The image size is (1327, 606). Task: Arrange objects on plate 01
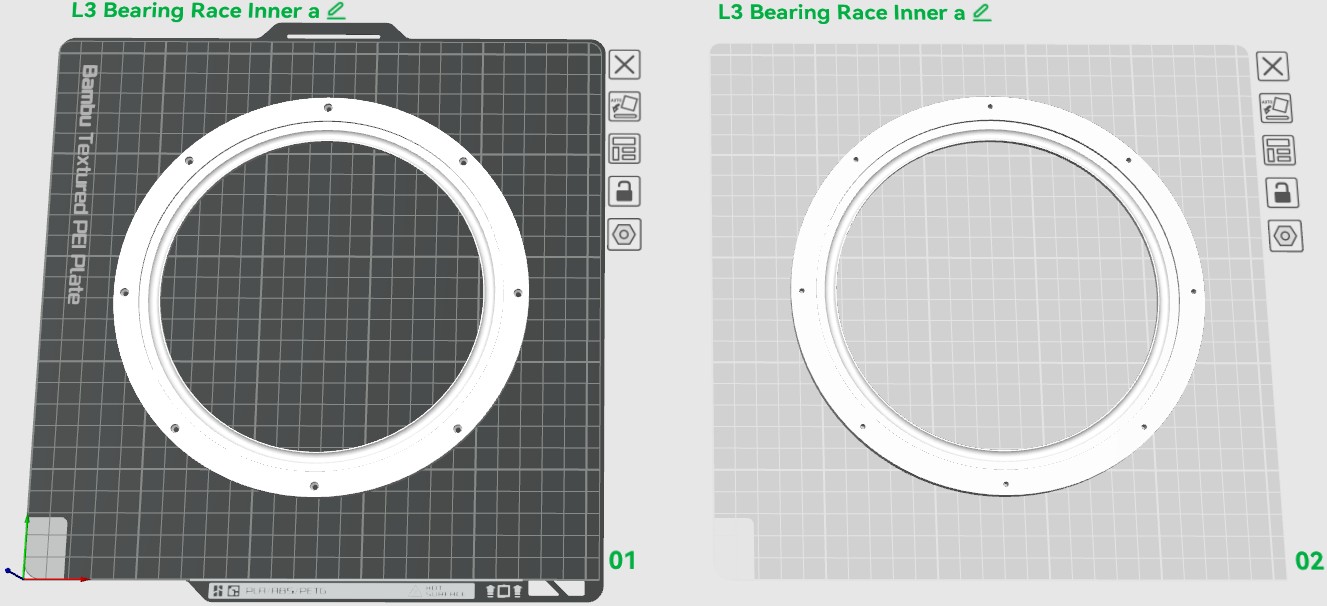(x=625, y=148)
